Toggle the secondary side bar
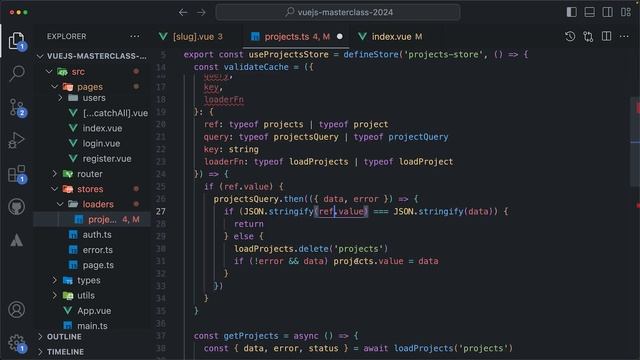Image resolution: width=640 pixels, height=360 pixels. tap(607, 12)
